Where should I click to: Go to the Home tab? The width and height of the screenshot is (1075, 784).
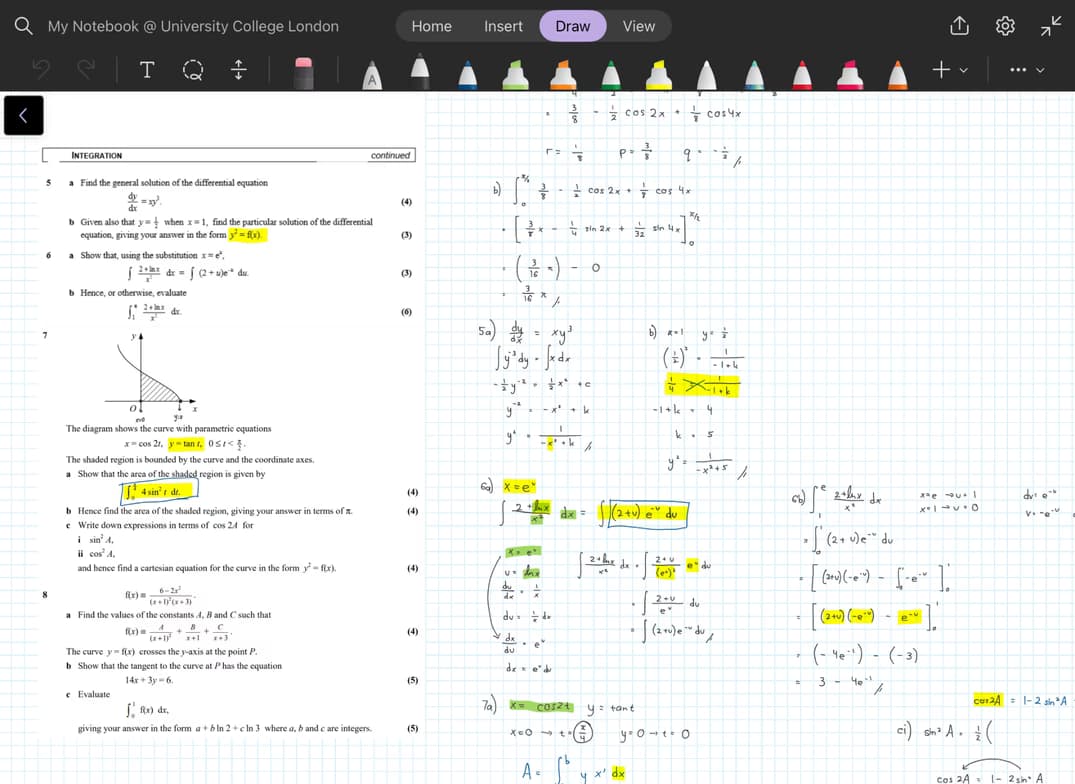(x=431, y=26)
